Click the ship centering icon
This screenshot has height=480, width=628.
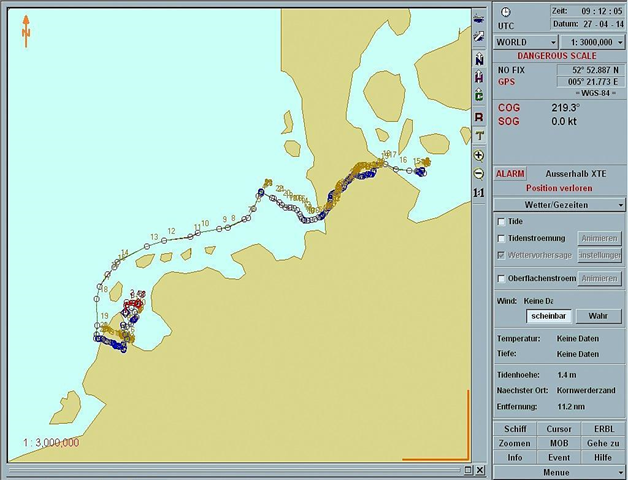tap(479, 18)
